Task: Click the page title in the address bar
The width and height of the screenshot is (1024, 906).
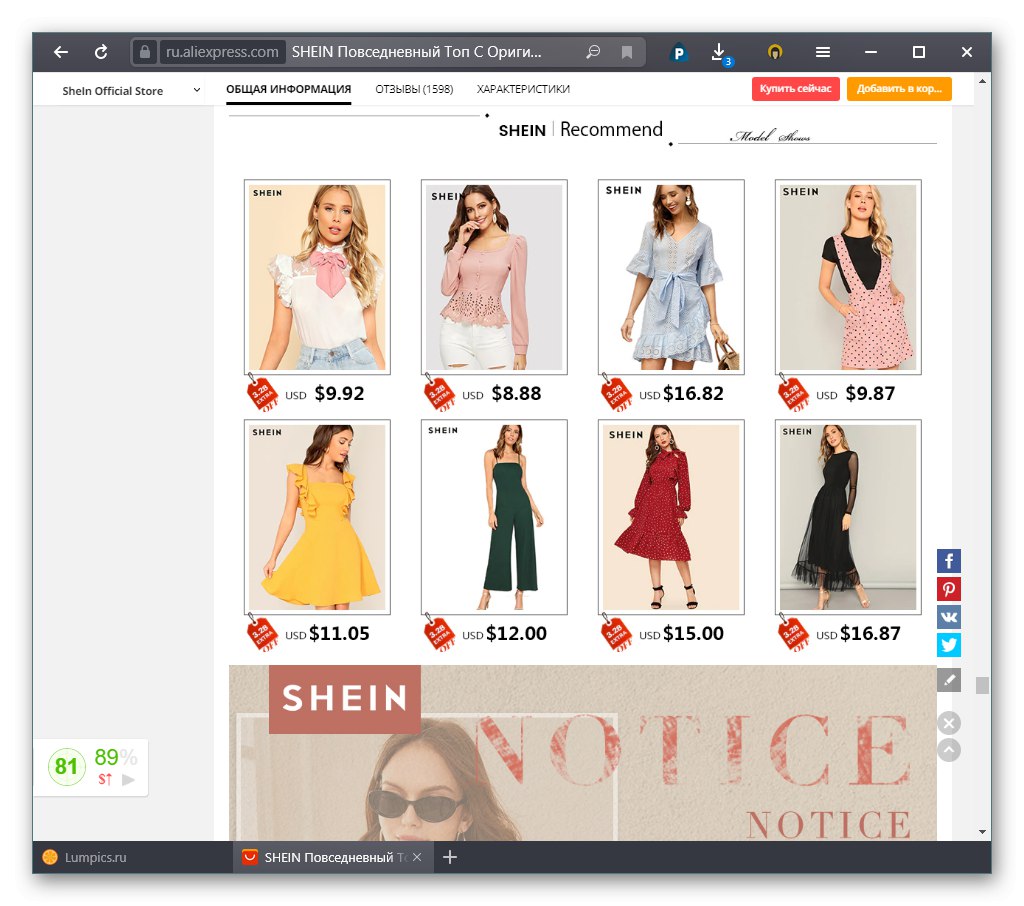Action: tap(417, 52)
